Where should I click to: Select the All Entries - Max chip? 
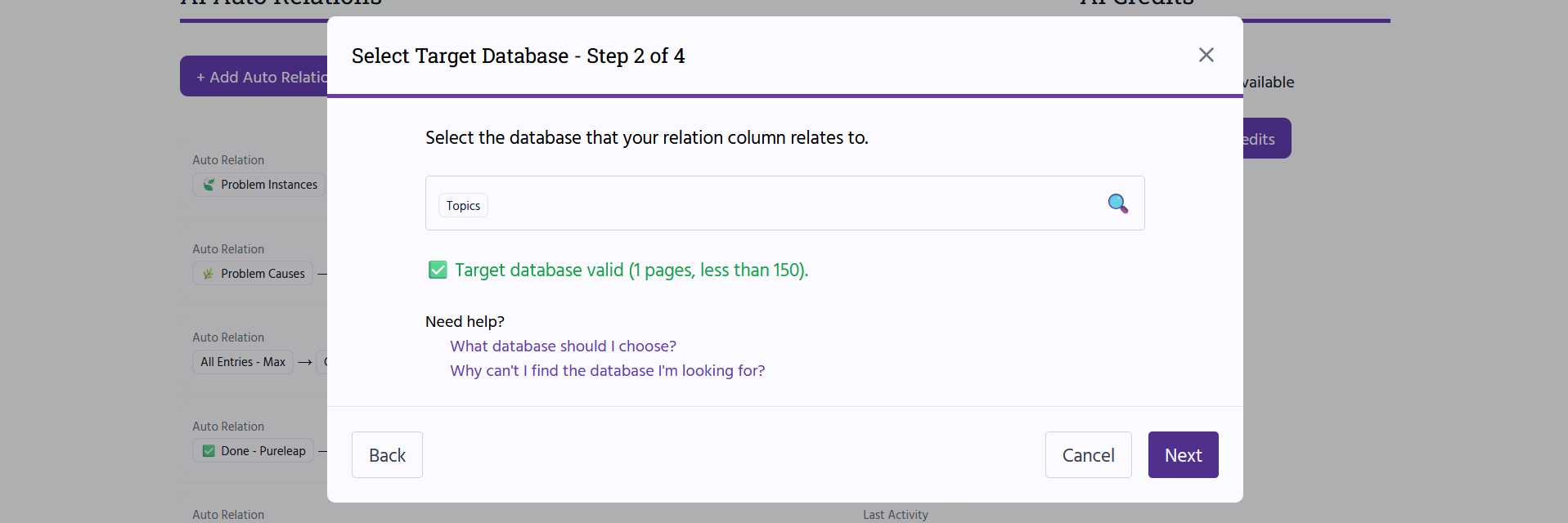[x=243, y=362]
